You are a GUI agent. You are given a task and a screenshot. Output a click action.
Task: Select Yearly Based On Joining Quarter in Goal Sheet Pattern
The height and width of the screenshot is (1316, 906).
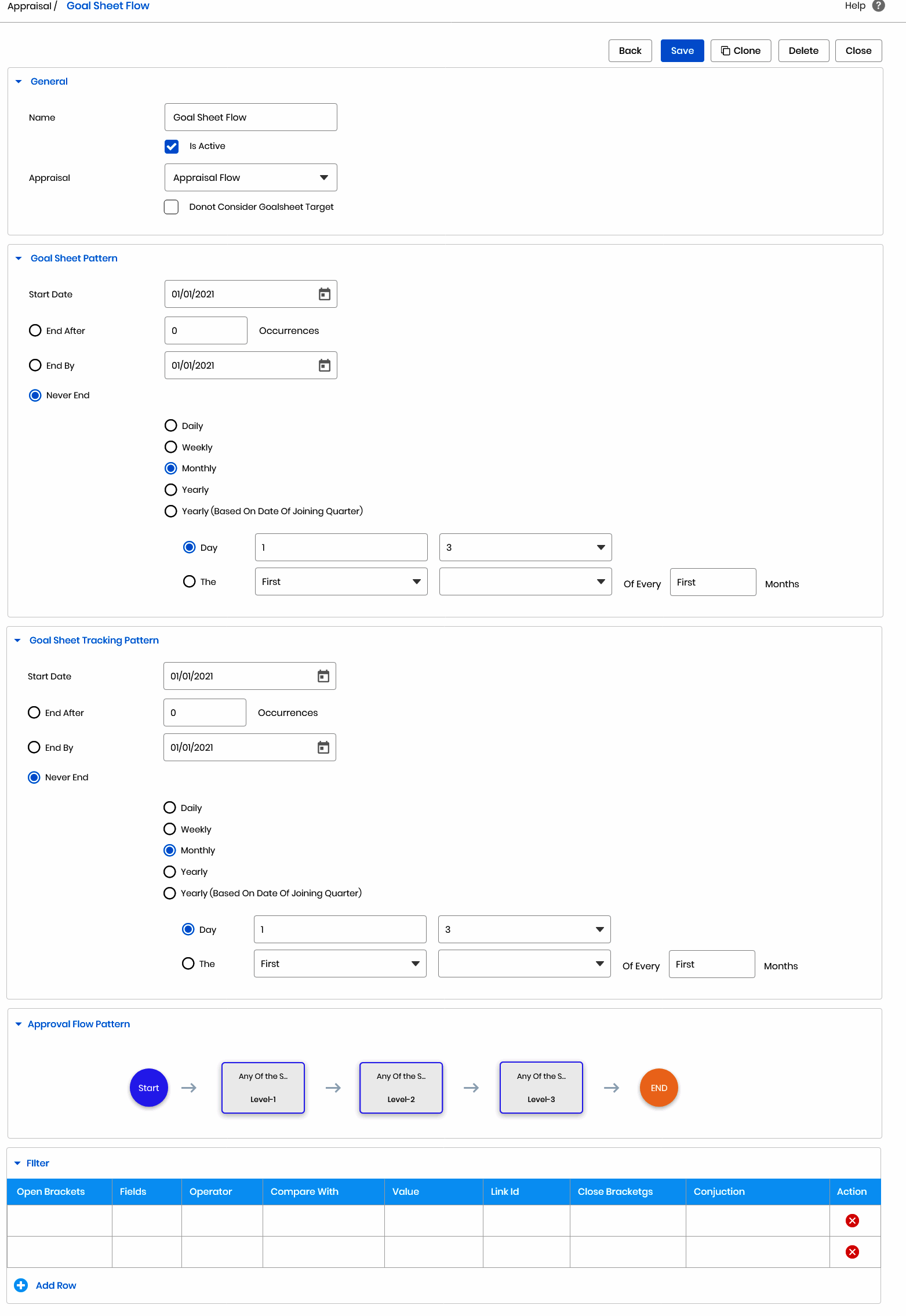171,511
